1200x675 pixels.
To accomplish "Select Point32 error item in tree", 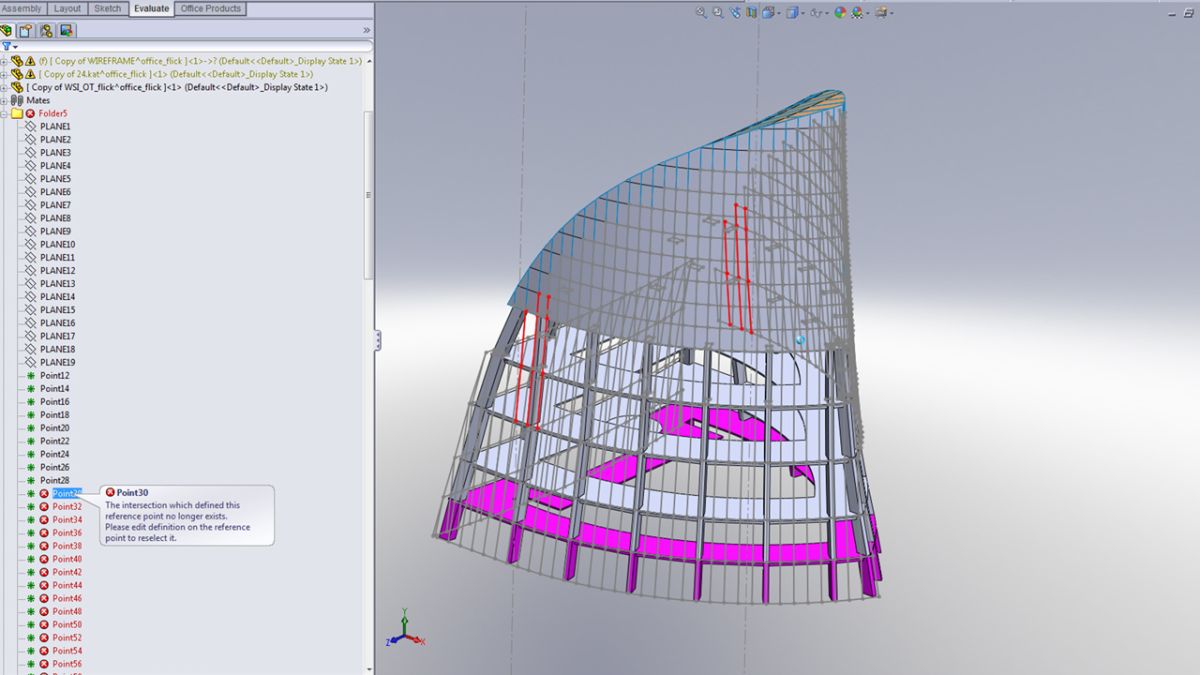I will 67,507.
